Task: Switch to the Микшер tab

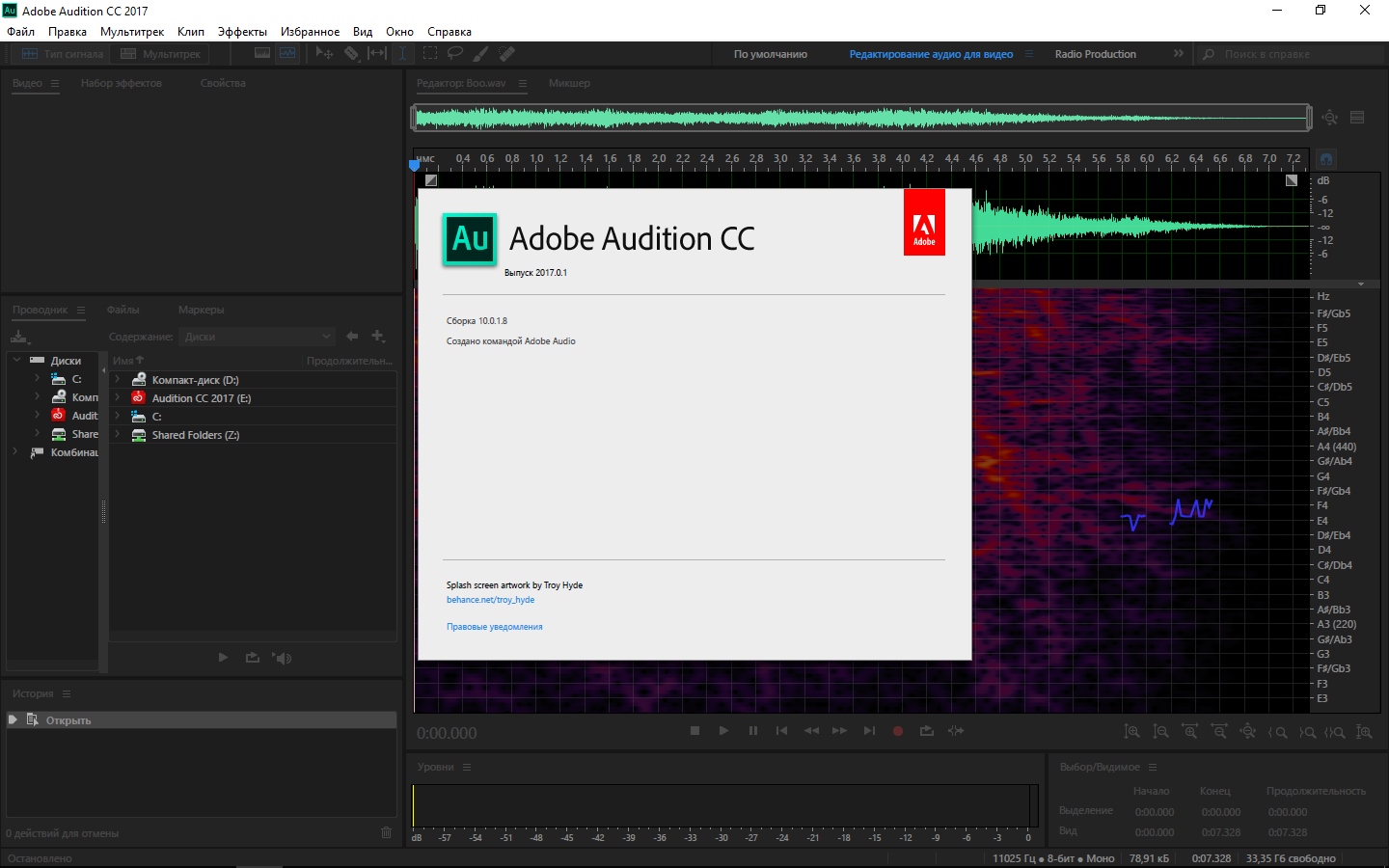Action: coord(569,83)
